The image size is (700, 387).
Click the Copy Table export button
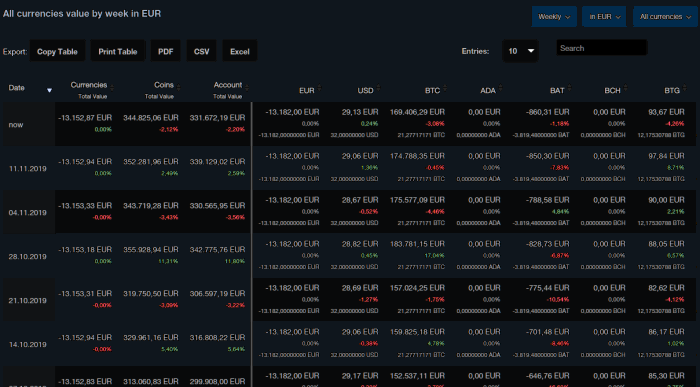[57, 51]
